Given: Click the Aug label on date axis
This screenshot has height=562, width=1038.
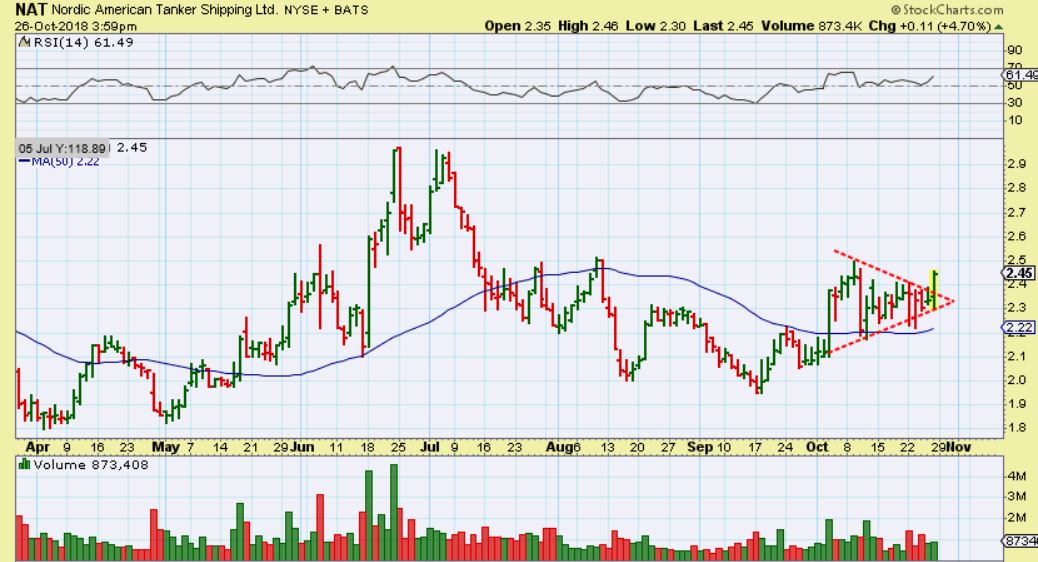Looking at the screenshot, I should [559, 447].
